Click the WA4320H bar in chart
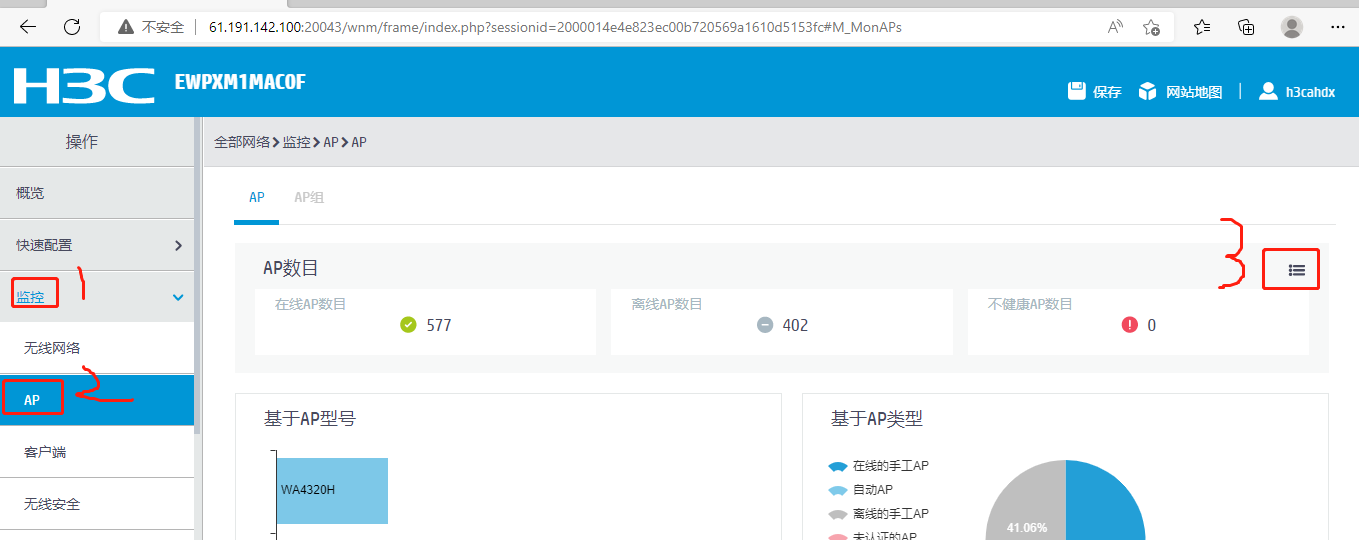This screenshot has width=1359, height=540. [x=331, y=490]
